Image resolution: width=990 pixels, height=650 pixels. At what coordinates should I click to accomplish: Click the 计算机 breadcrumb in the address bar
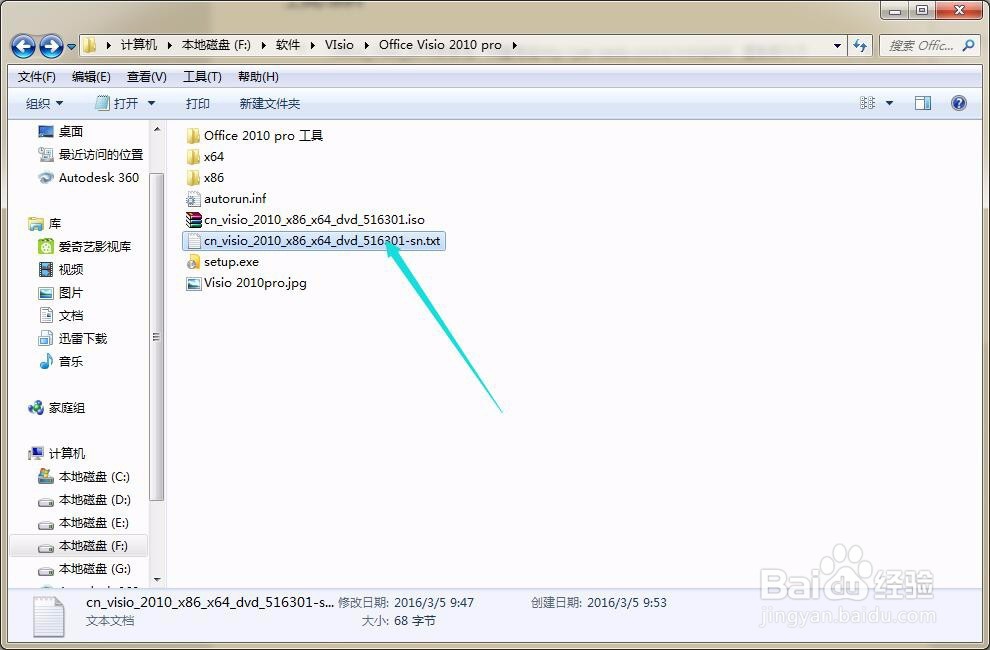click(x=138, y=45)
